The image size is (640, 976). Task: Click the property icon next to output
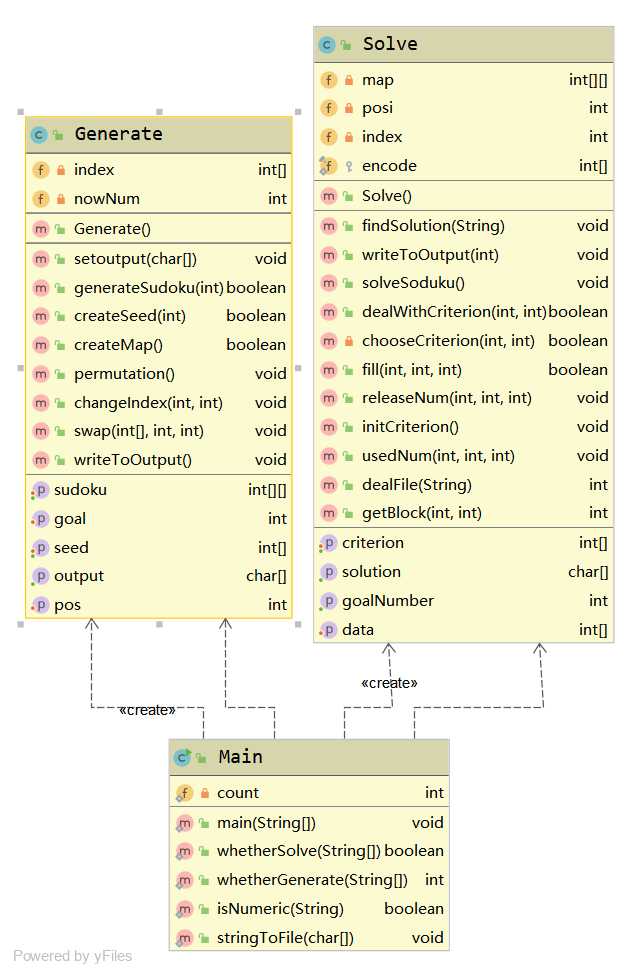(40, 576)
